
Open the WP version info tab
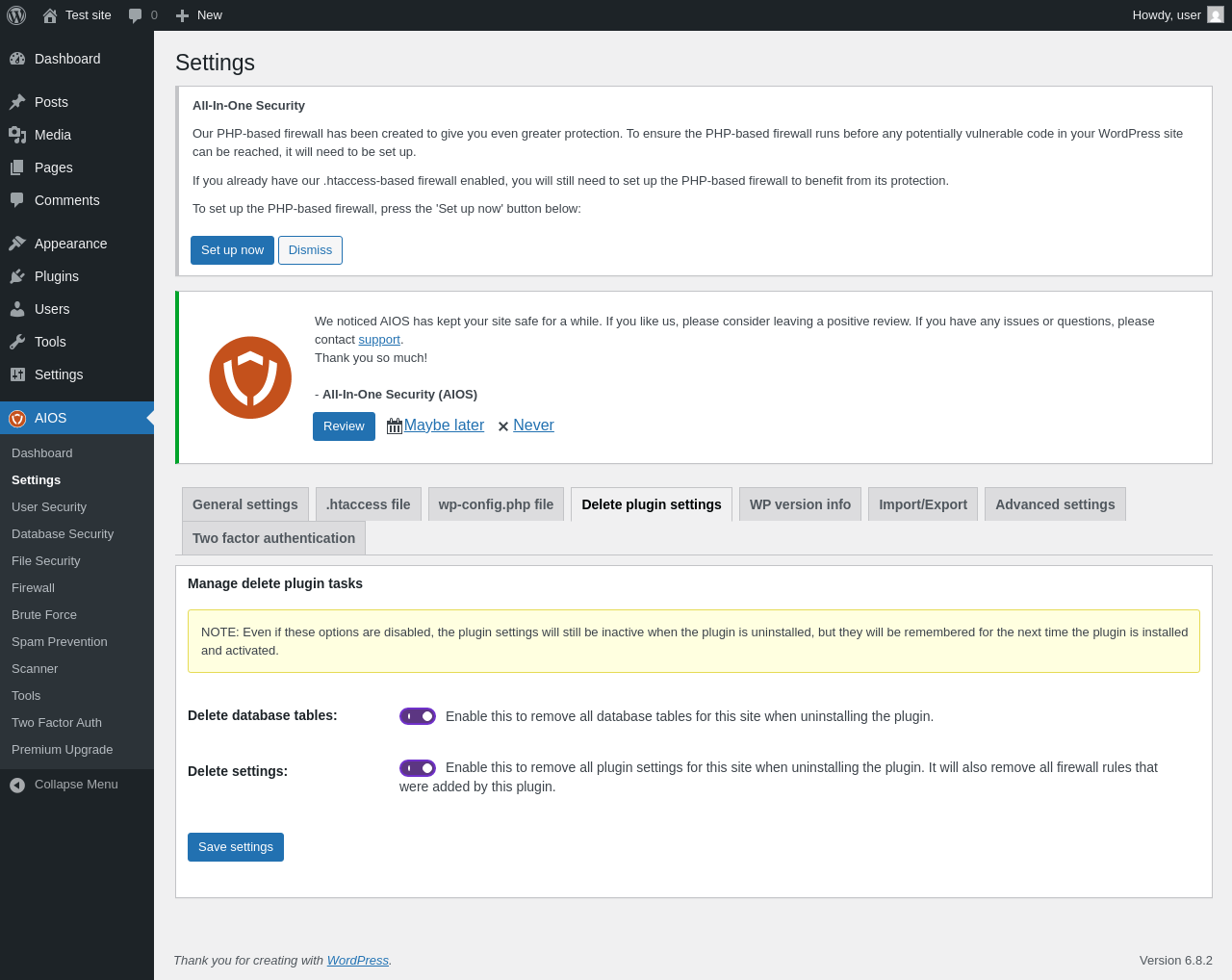pyautogui.click(x=801, y=504)
